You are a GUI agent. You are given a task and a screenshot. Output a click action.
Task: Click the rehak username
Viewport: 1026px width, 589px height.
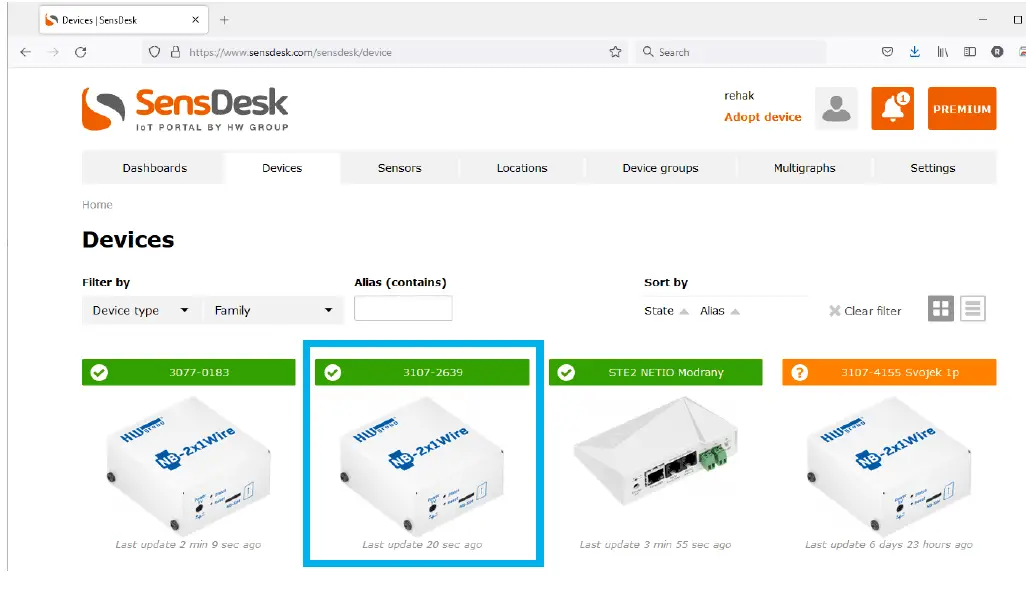click(x=739, y=96)
